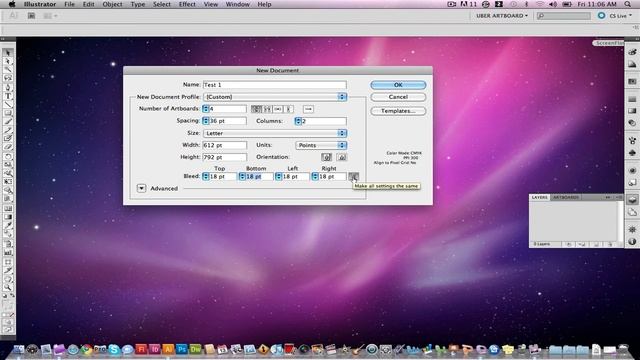Open the Skype icon in the Dock

click(114, 349)
